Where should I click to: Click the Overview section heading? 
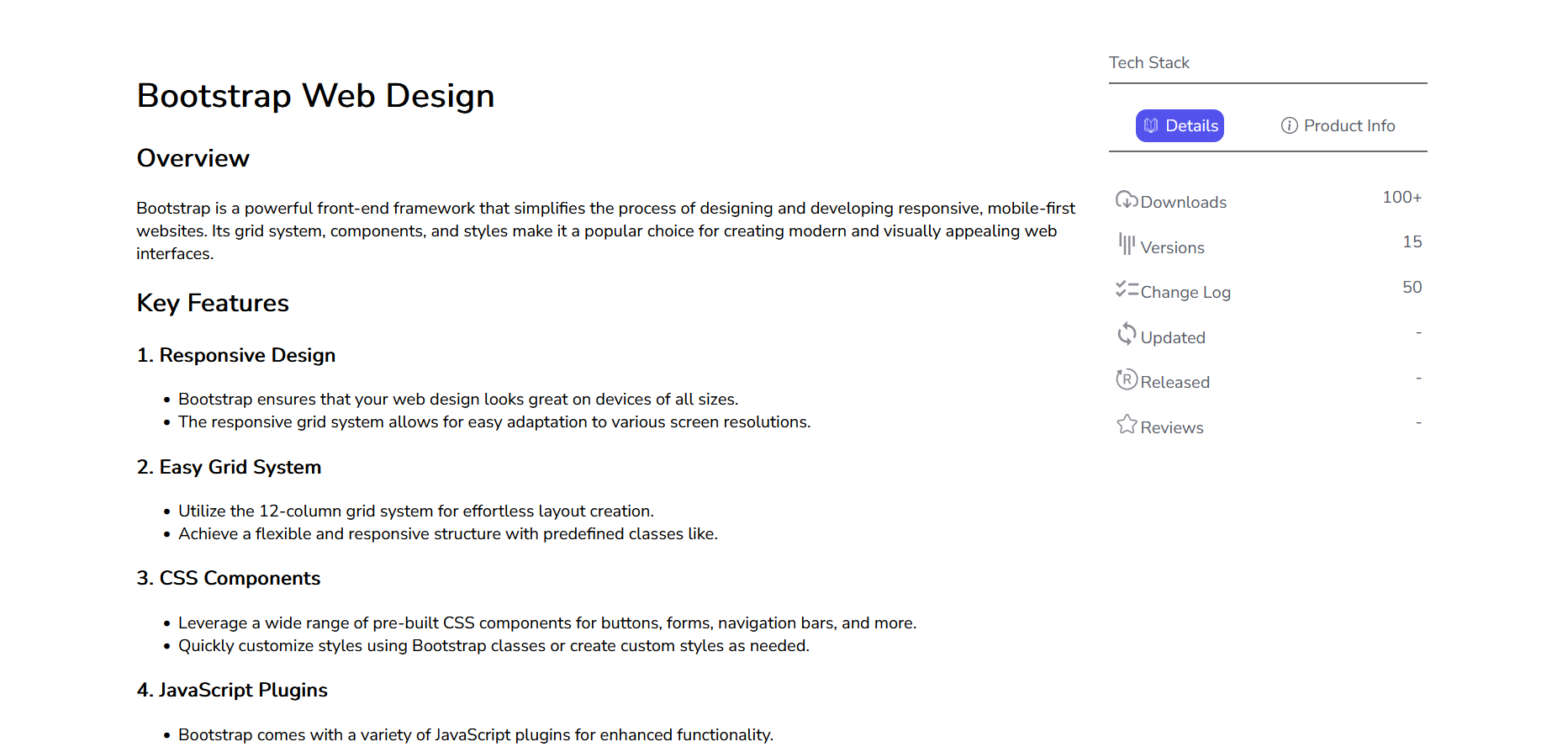click(x=193, y=158)
